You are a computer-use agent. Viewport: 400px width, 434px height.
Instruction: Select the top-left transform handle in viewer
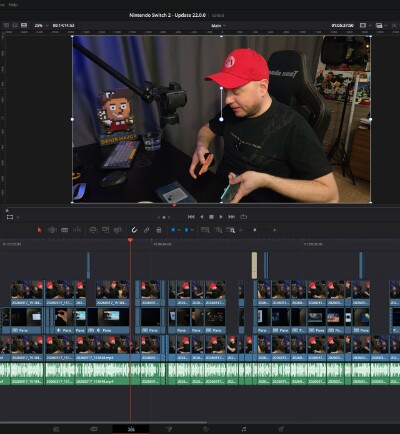[x=73, y=36]
